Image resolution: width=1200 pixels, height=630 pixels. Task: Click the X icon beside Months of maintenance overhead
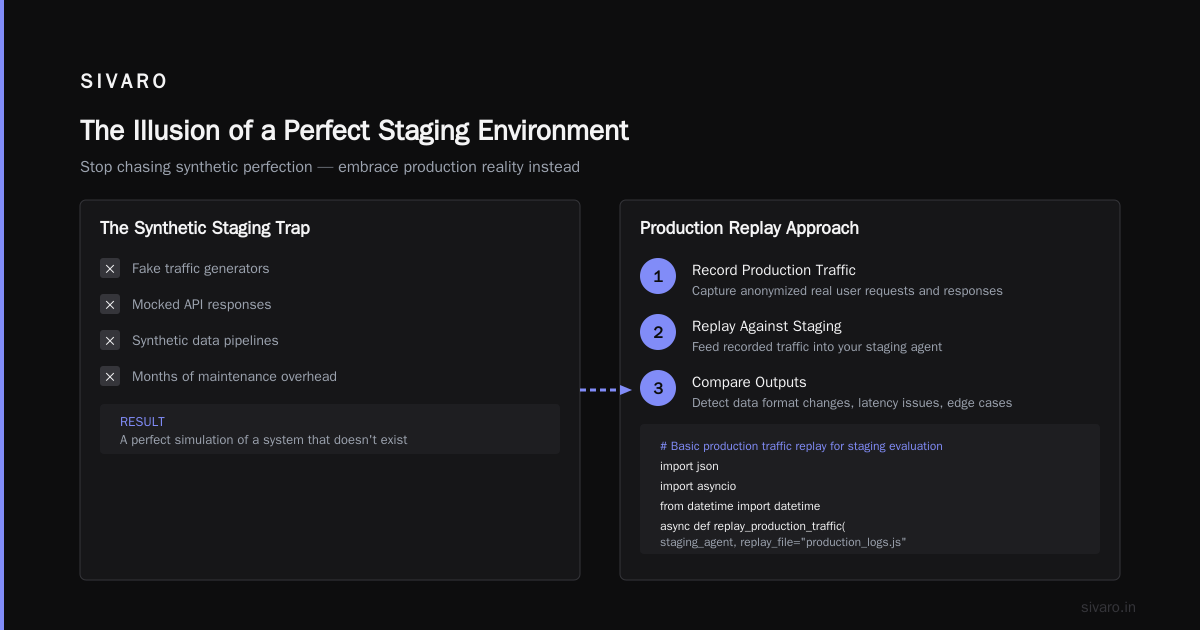(110, 376)
